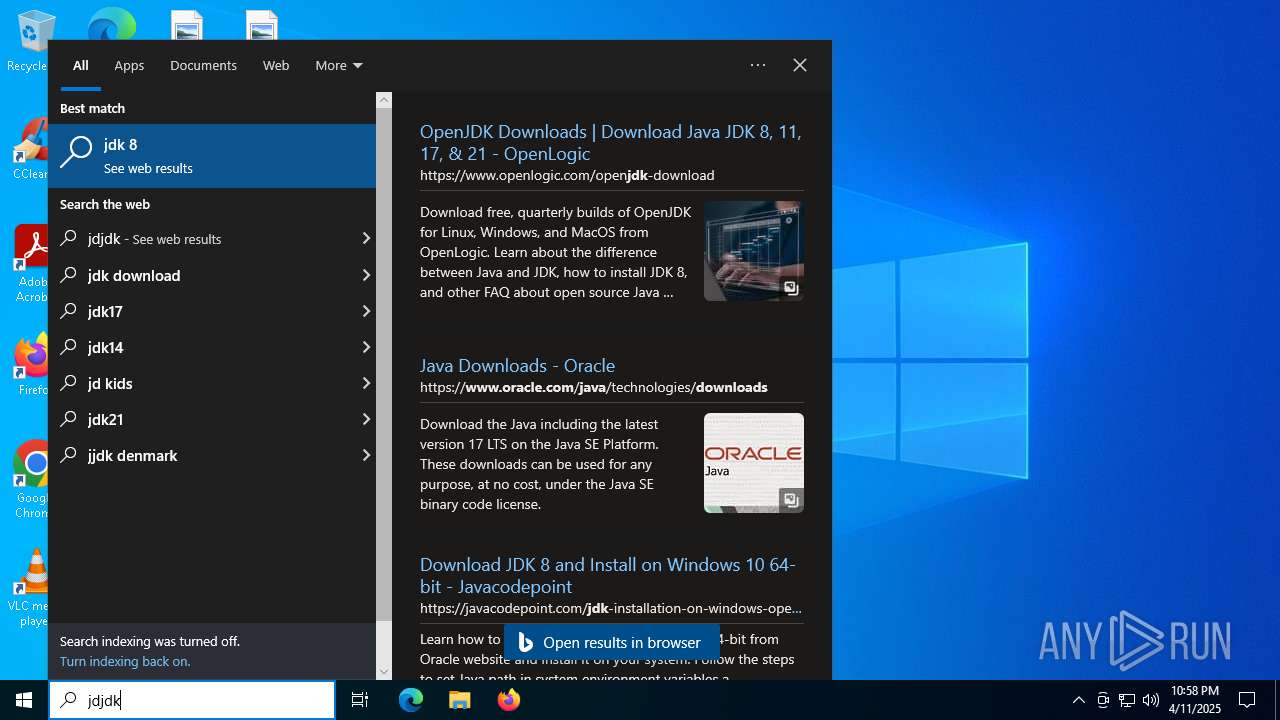Click the expand-image icon on Oracle thumbnail
The height and width of the screenshot is (720, 1280).
tap(791, 500)
